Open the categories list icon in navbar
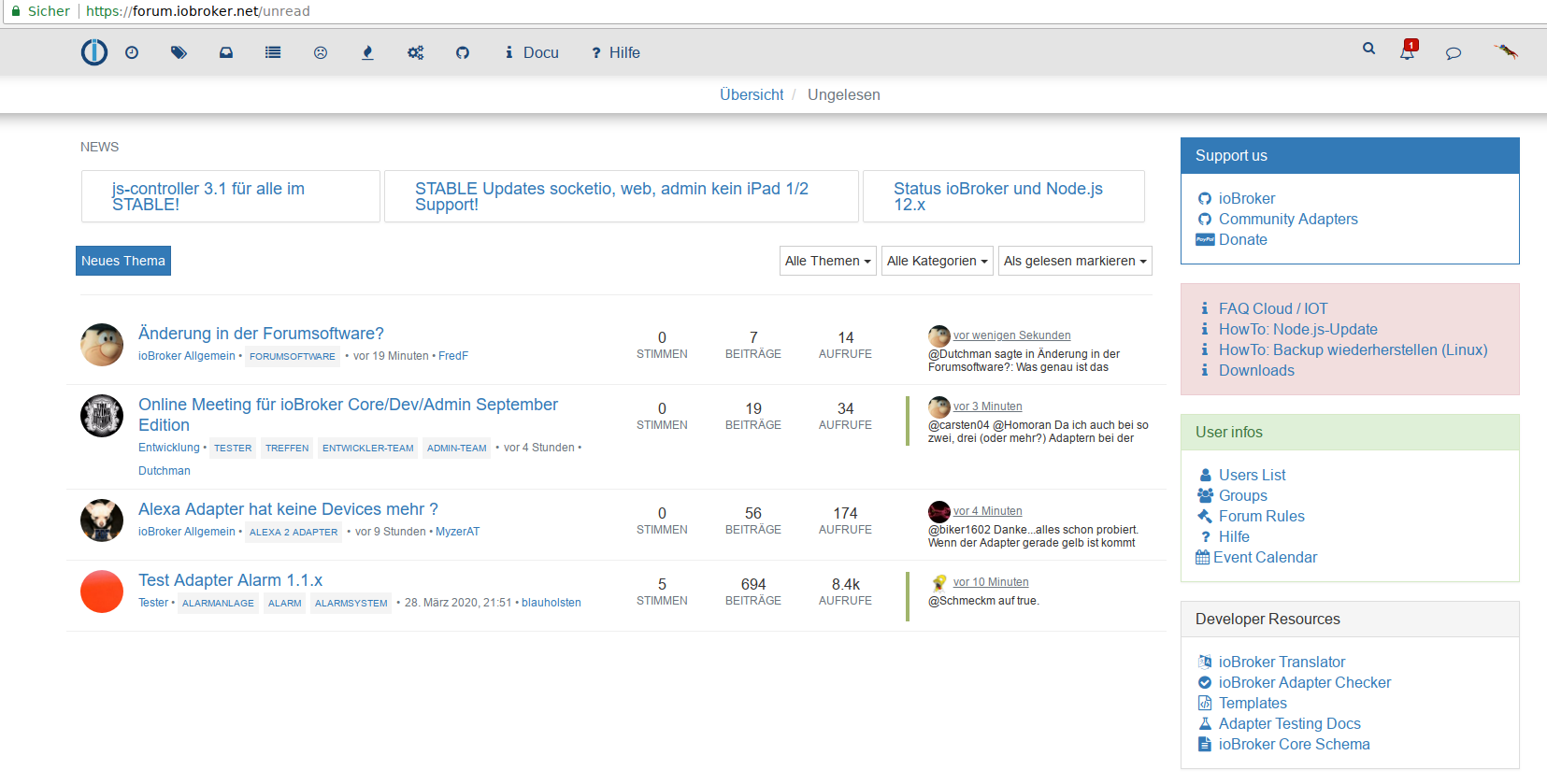Screen dimensions: 1547x784 pyautogui.click(x=273, y=53)
